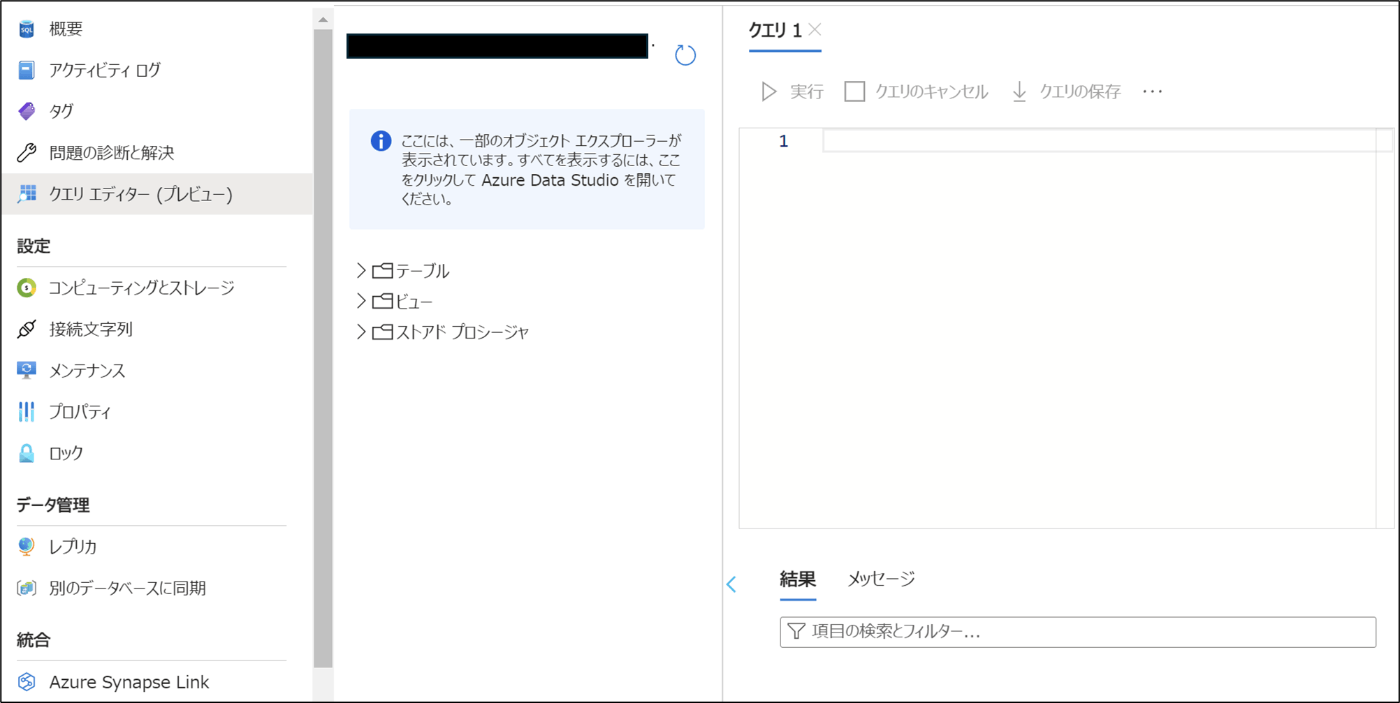
Task: Expand the テーブル tree node chevron
Action: point(361,271)
